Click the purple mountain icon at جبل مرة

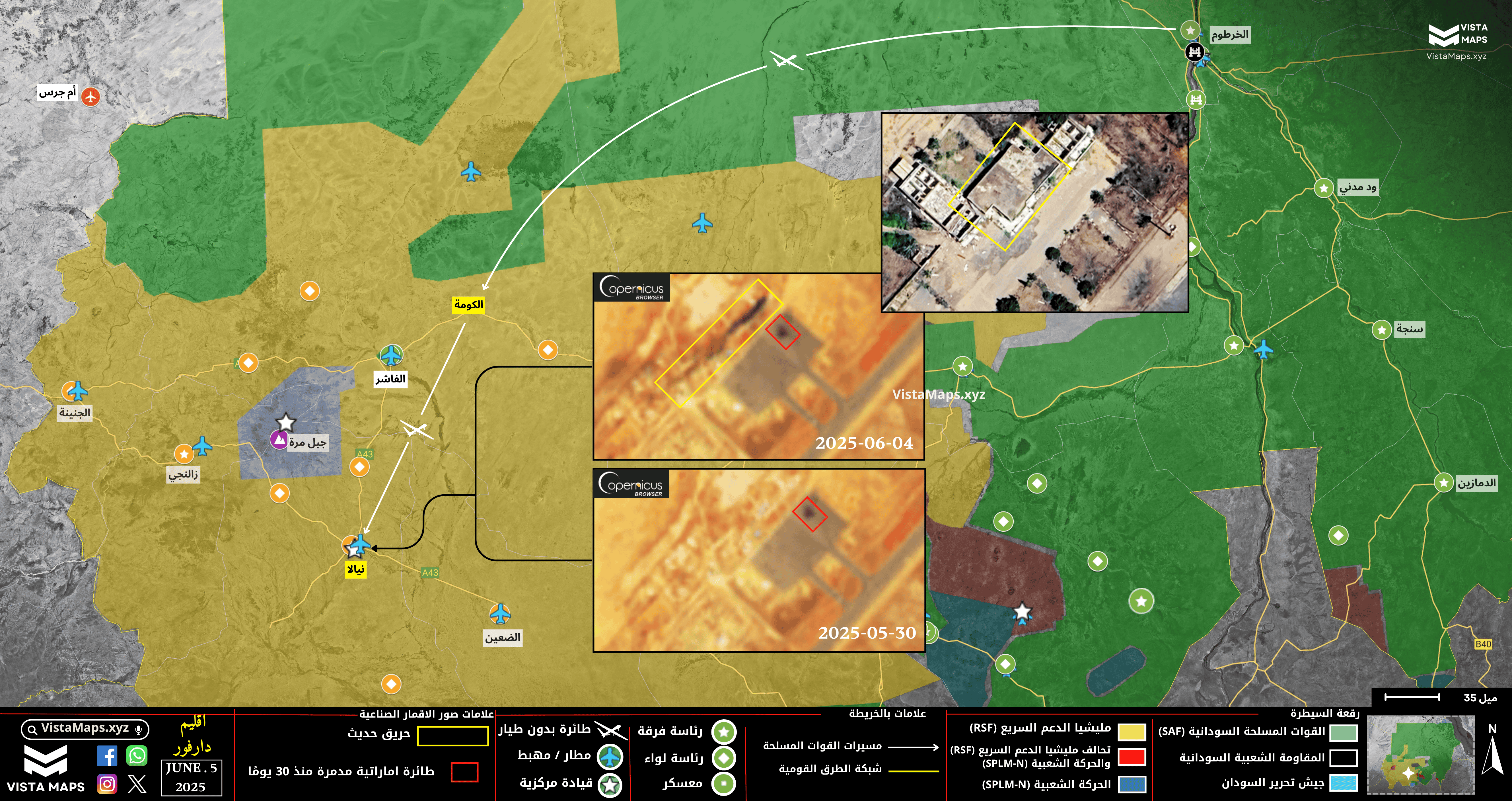pos(279,439)
